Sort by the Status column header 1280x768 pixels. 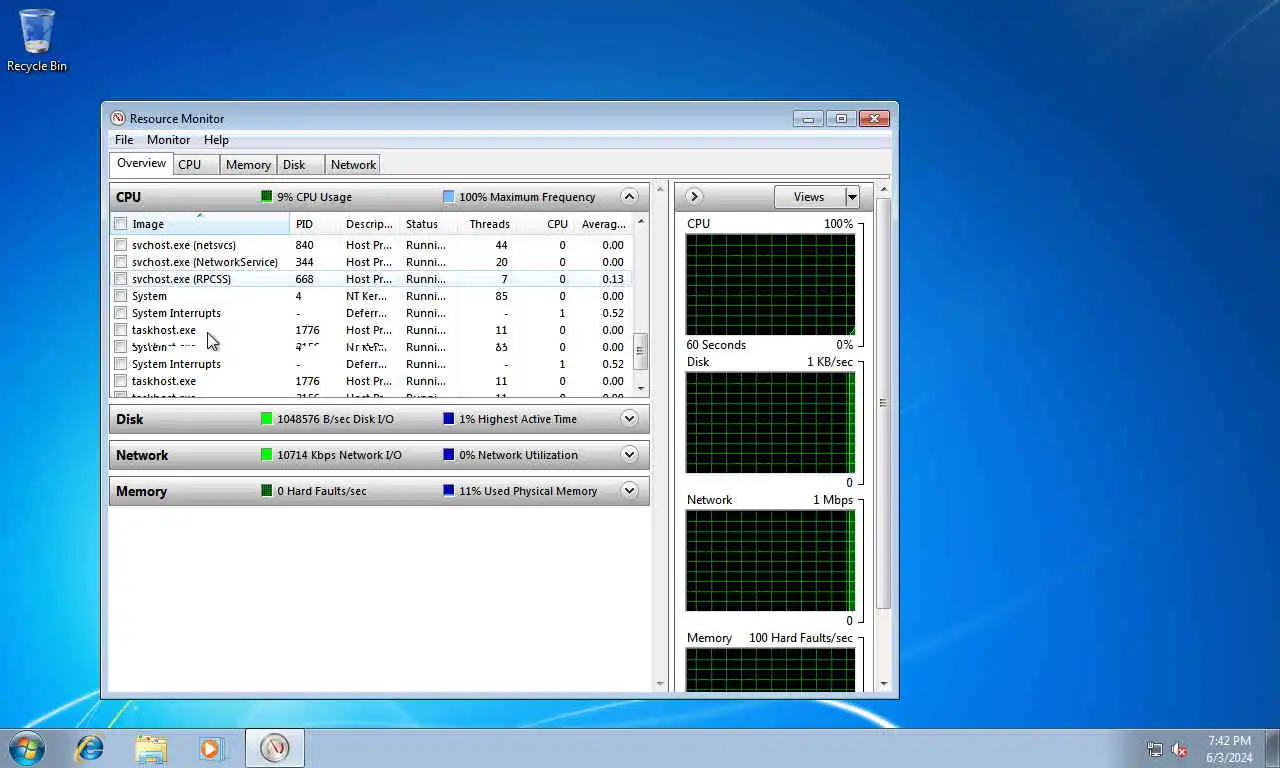[x=428, y=224]
